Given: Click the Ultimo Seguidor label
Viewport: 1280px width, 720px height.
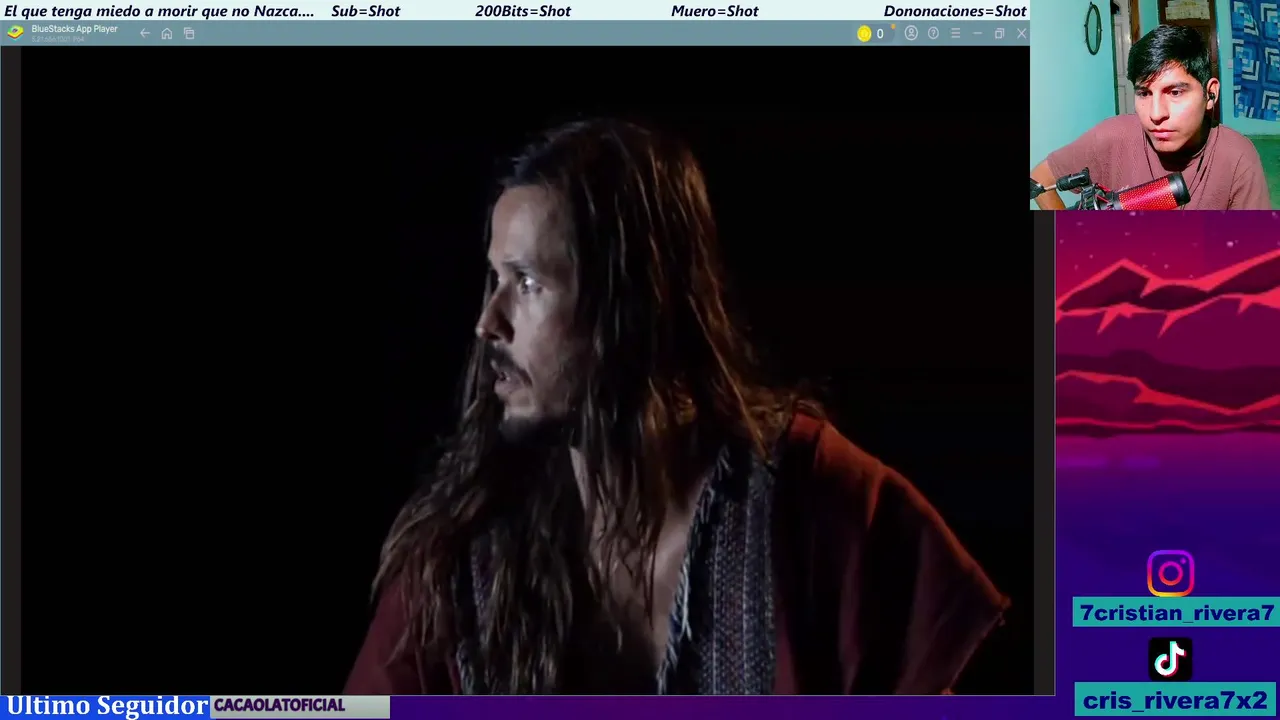Looking at the screenshot, I should point(107,706).
